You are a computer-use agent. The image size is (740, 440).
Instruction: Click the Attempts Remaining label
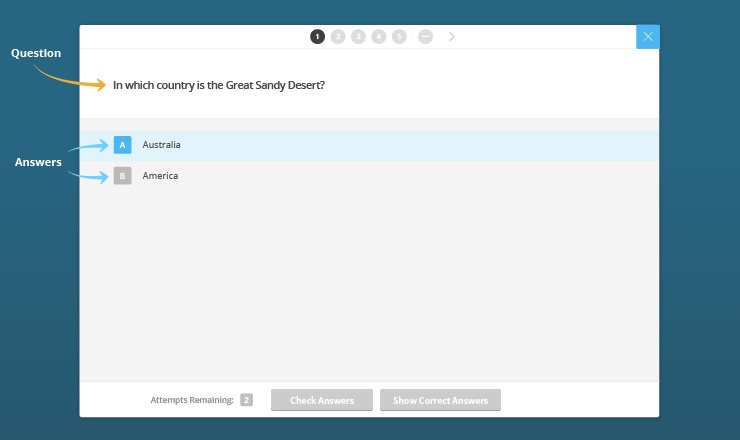(192, 400)
